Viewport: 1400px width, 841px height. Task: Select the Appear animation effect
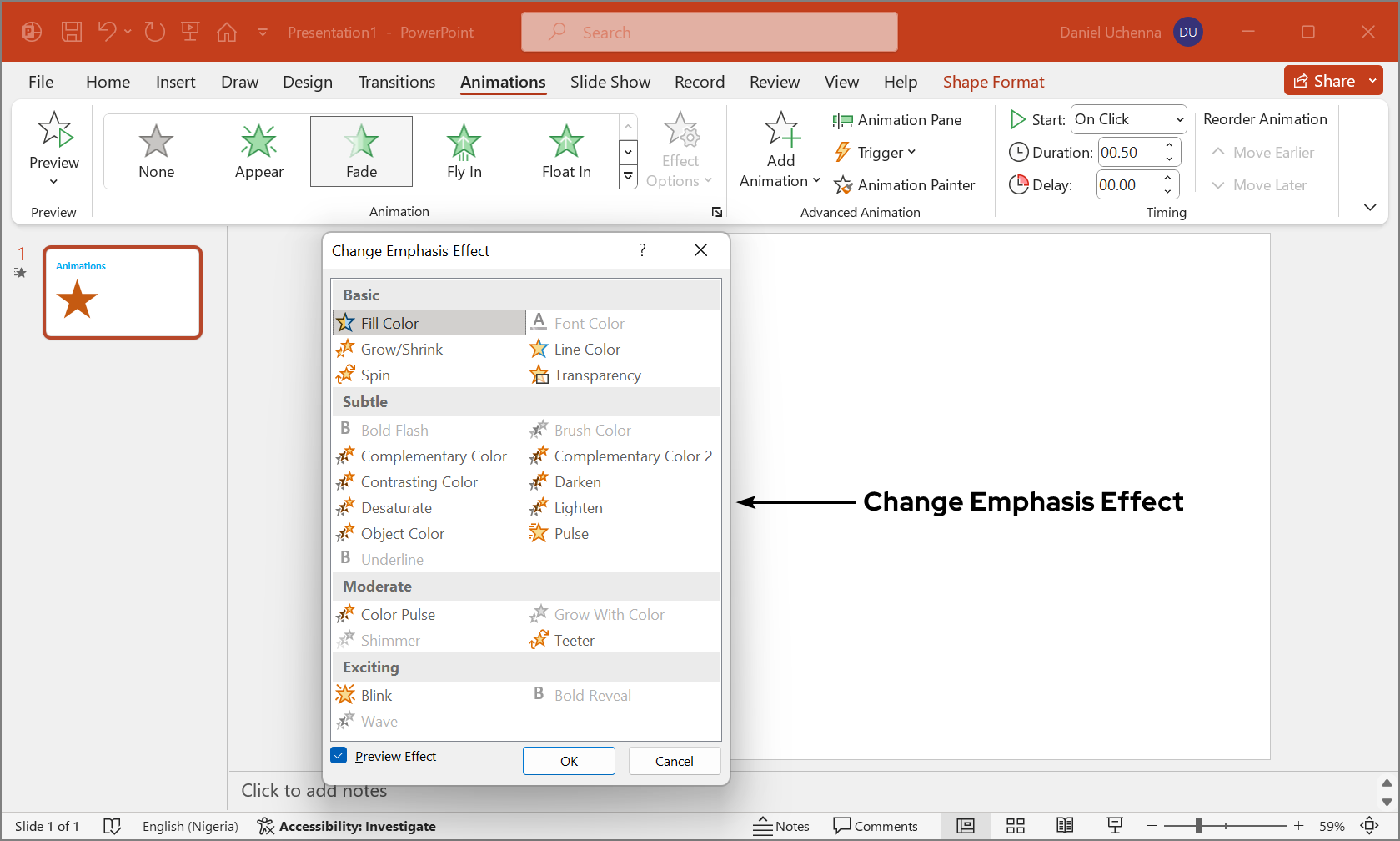258,152
